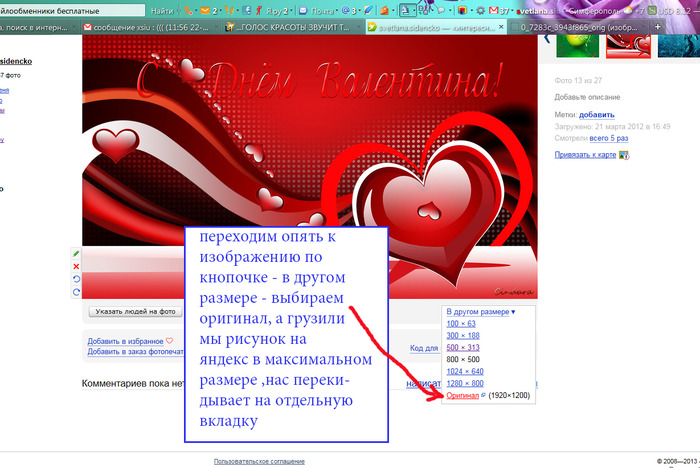Viewport: 700px width, 468px height.
Task: Click the green pencil edit icon
Action: [x=76, y=254]
